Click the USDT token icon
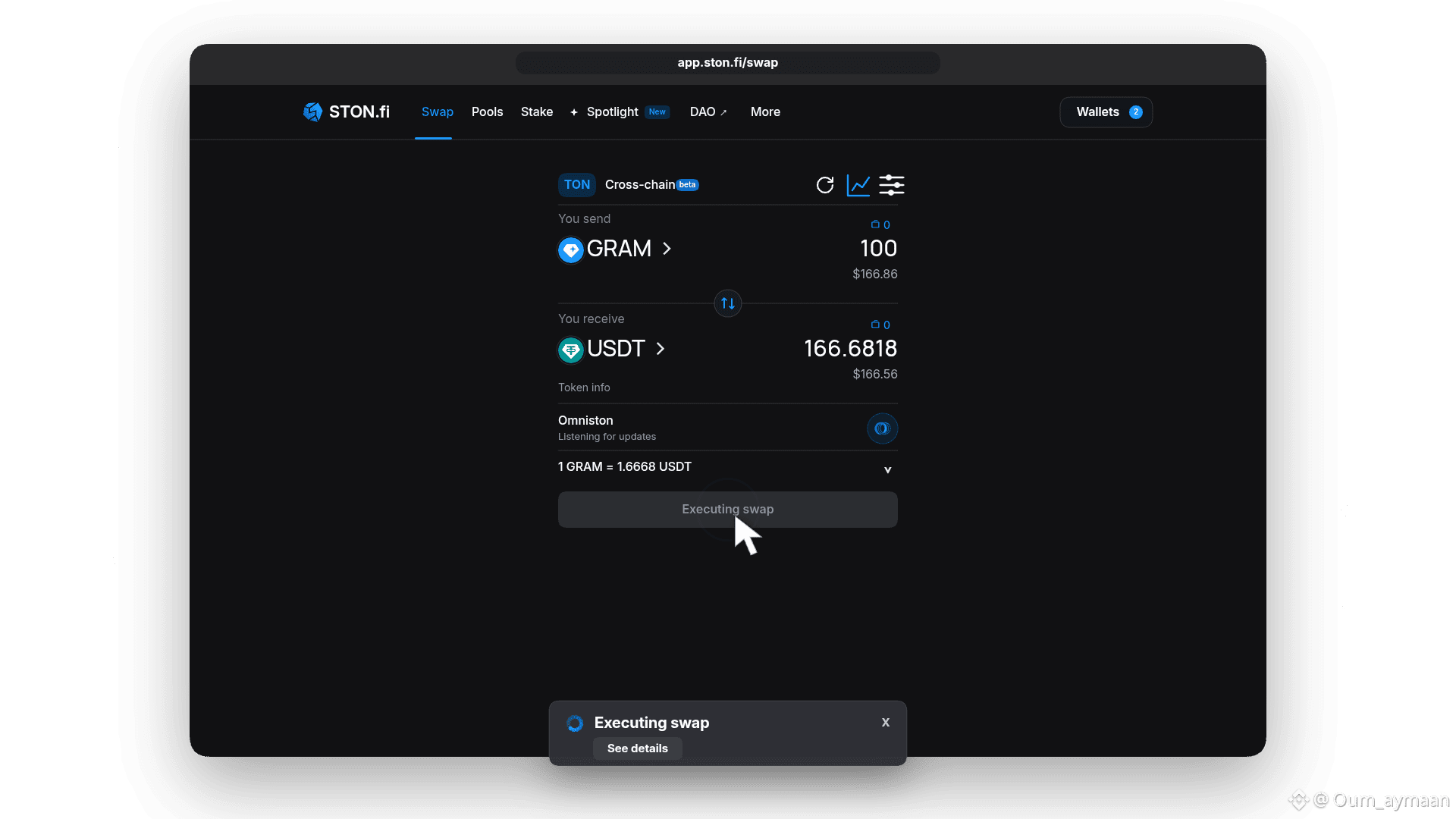This screenshot has width=1456, height=819. tap(571, 350)
